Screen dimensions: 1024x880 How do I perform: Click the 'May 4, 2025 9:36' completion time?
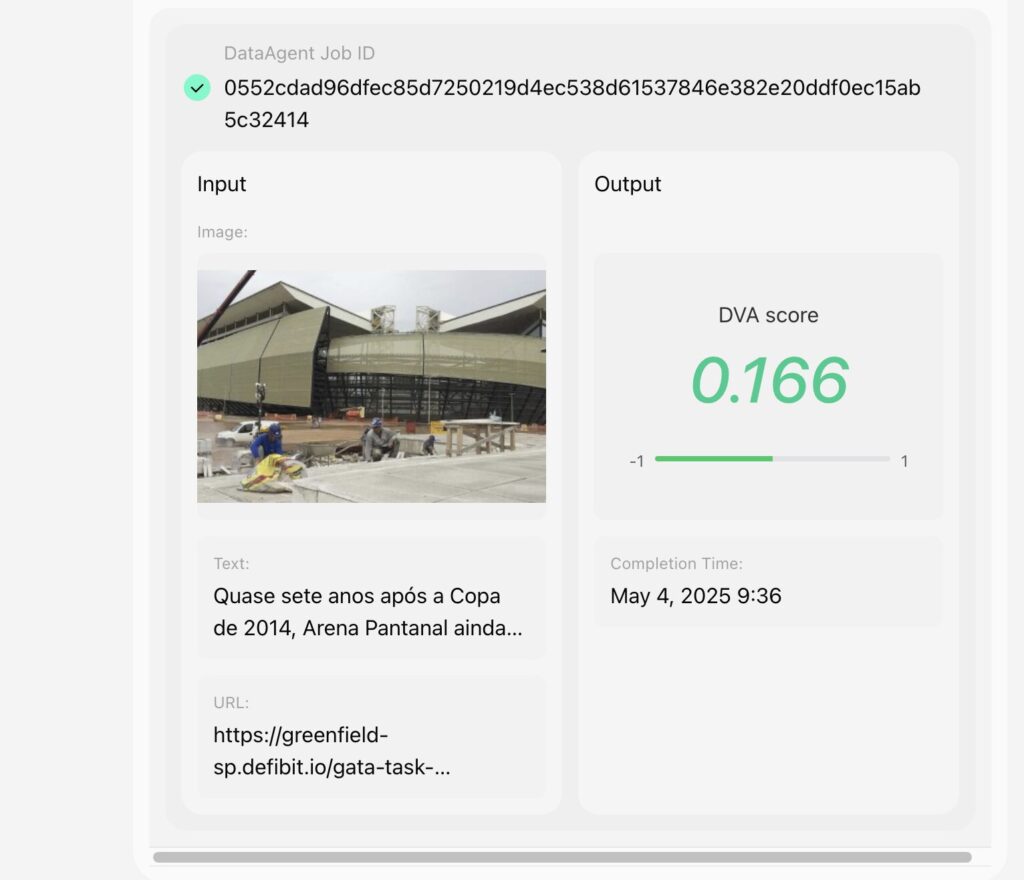[x=696, y=596]
